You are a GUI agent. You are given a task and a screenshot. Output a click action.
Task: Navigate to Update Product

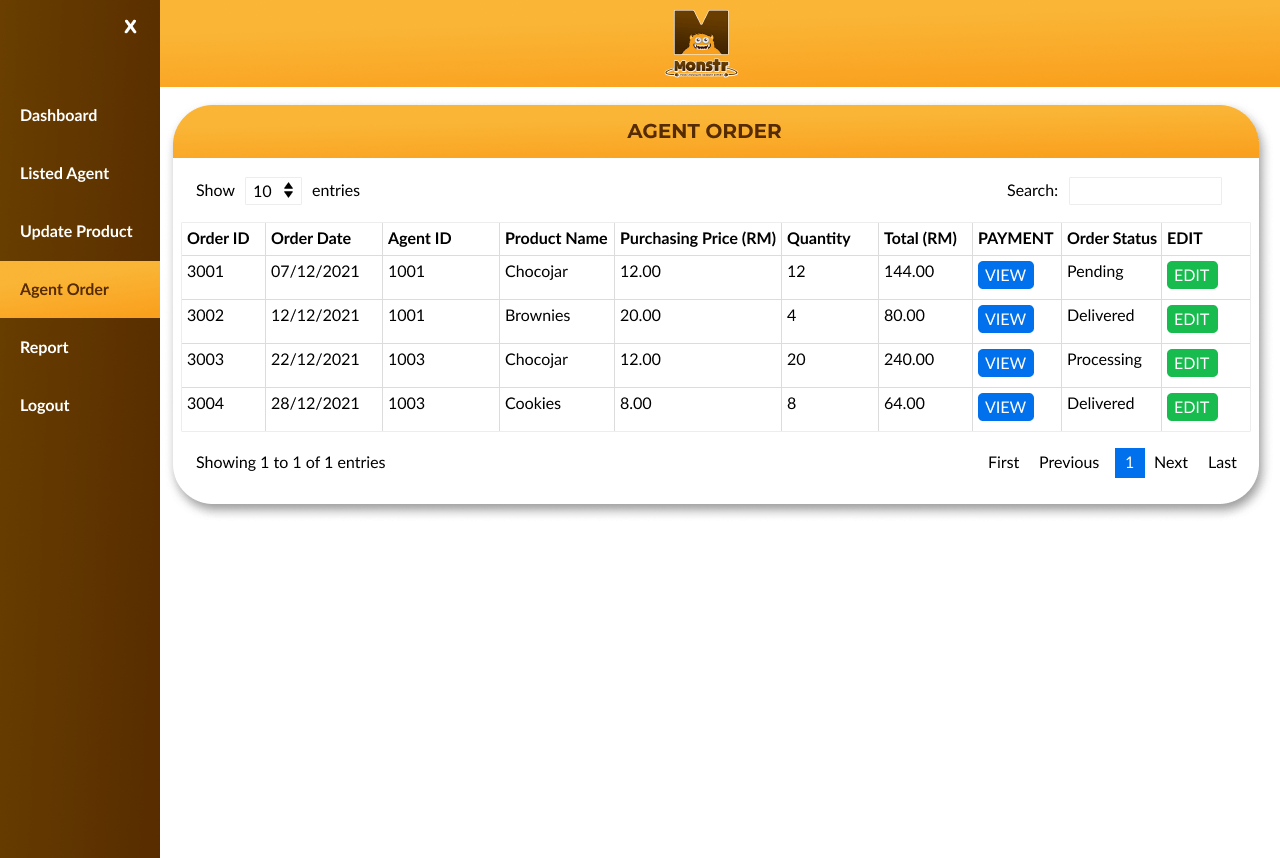[76, 231]
